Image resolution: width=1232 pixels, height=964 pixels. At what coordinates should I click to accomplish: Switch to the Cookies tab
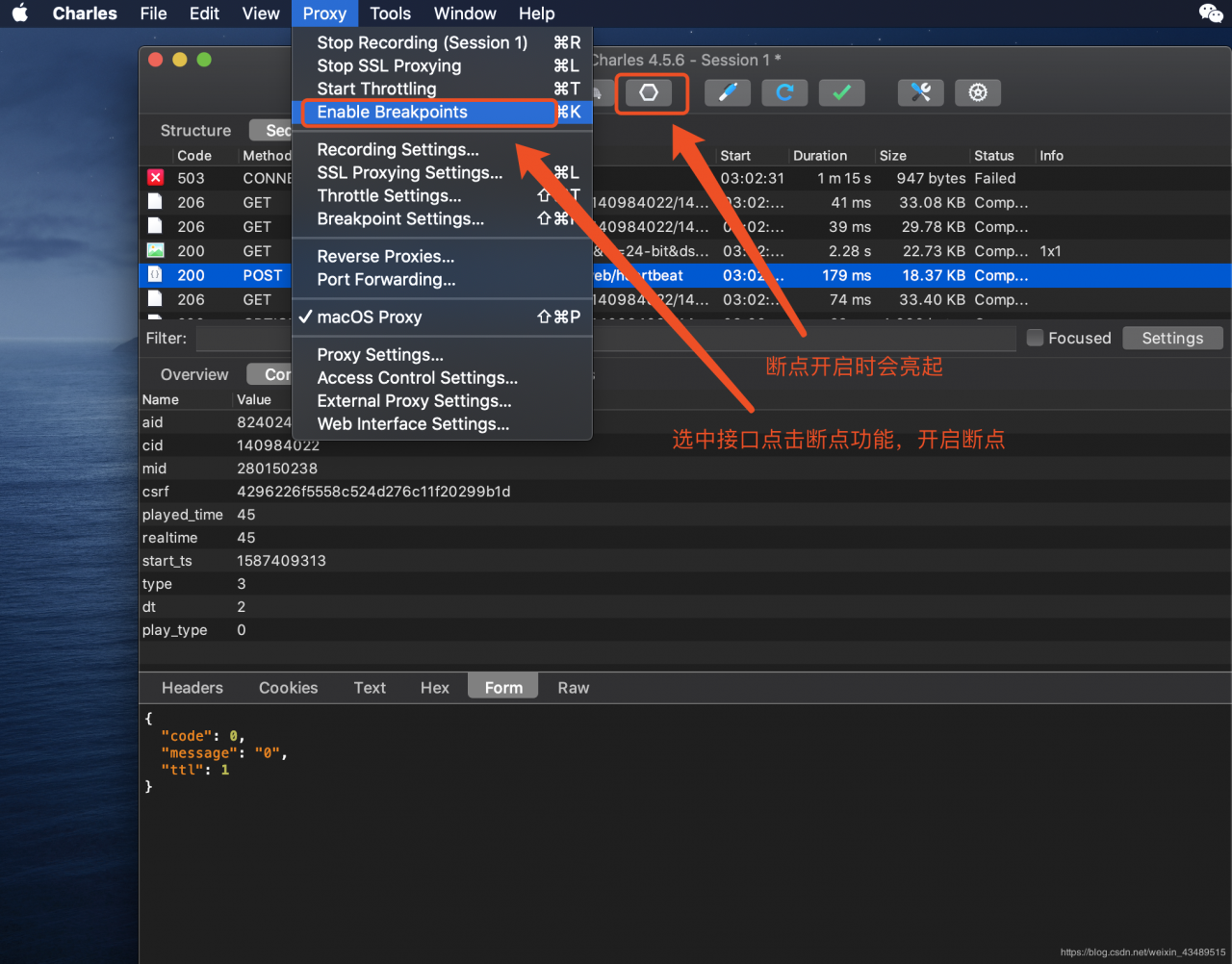pos(288,687)
